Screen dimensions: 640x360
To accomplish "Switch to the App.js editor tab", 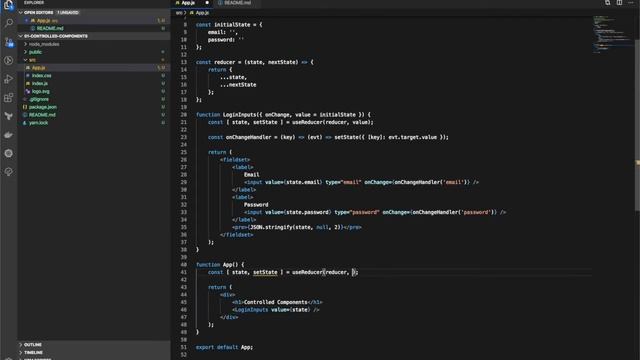I will click(188, 3).
